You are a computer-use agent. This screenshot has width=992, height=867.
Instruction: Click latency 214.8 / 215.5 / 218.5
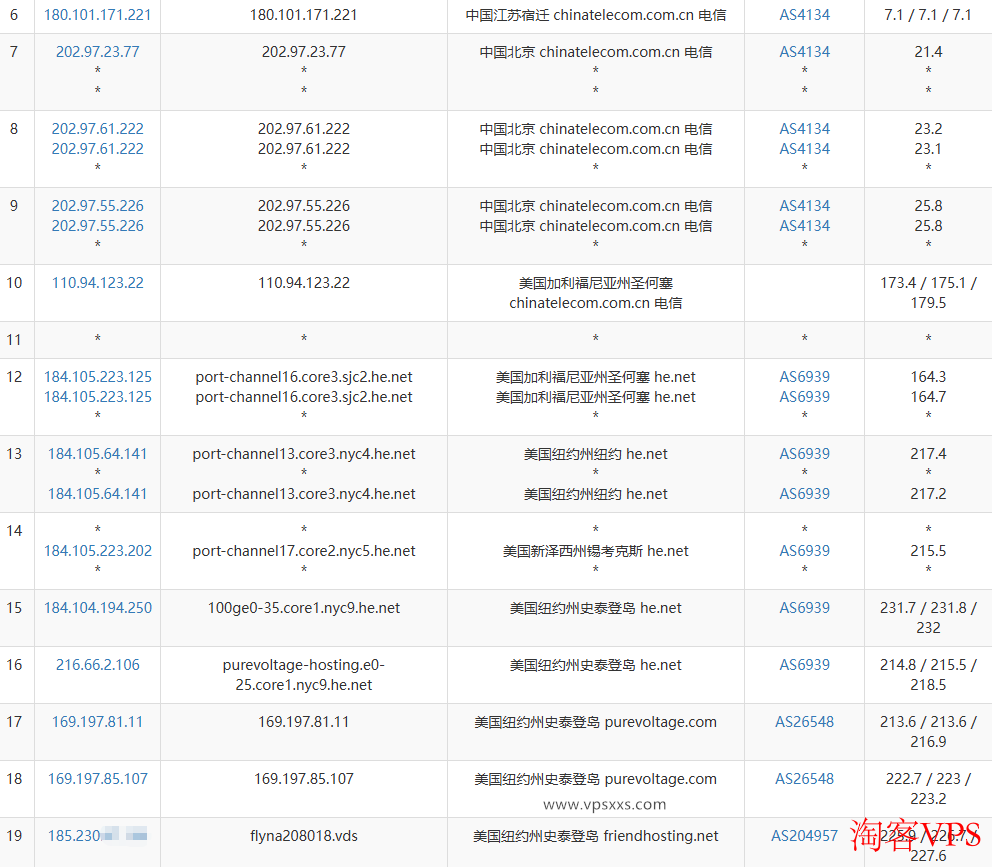(x=927, y=675)
